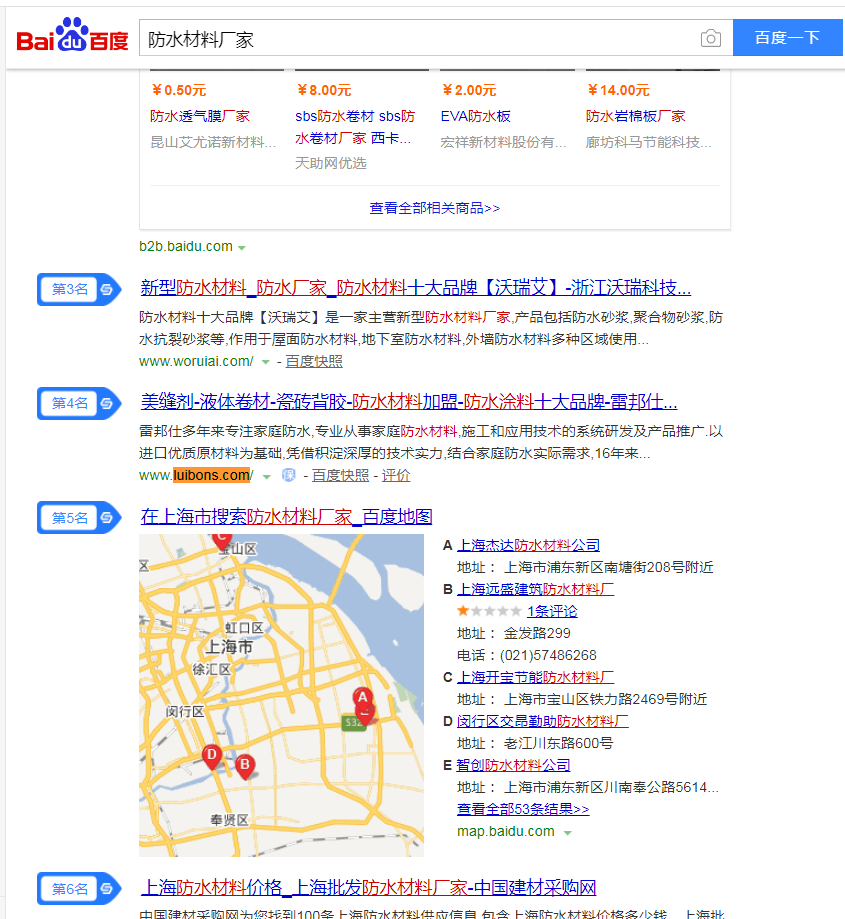Click seller name 昆山艾尤诺新材料...
Viewport: 845px width, 919px height.
213,142
